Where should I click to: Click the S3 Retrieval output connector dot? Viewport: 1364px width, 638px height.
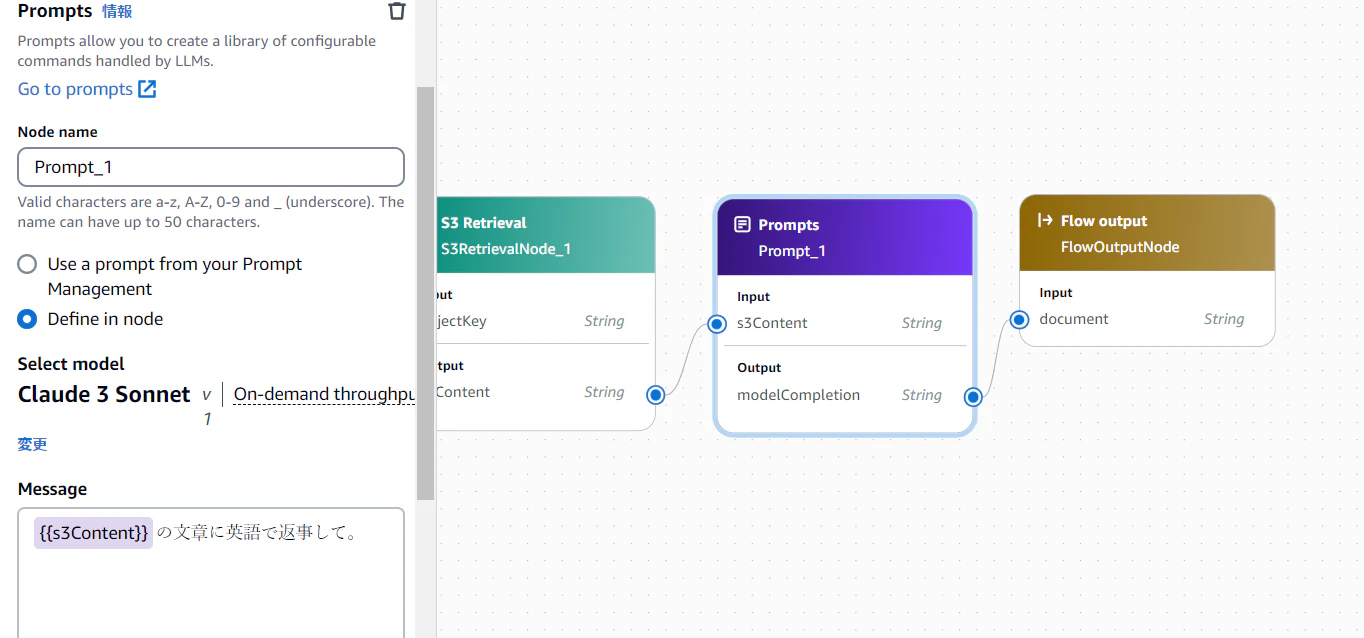[x=655, y=394]
